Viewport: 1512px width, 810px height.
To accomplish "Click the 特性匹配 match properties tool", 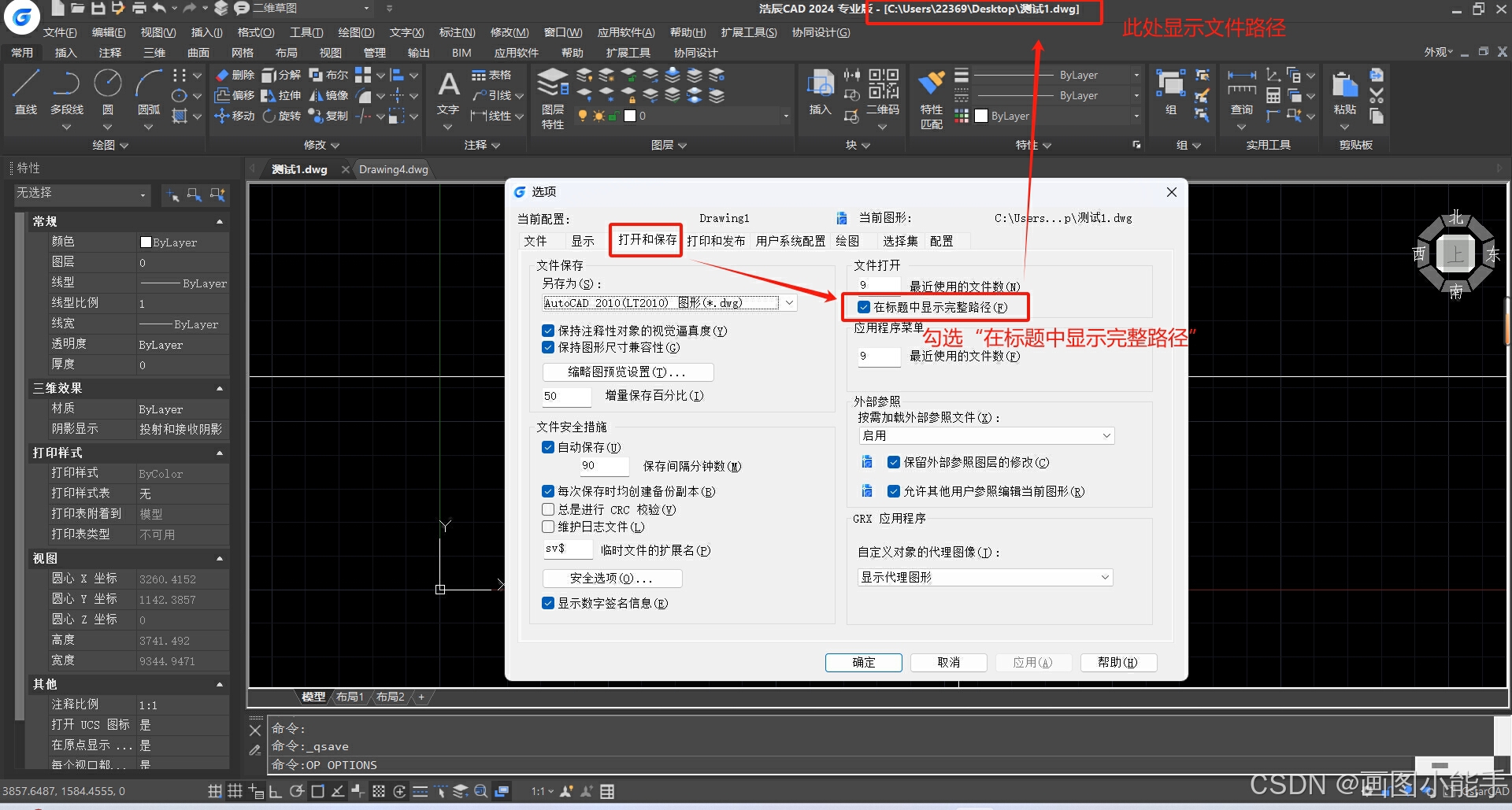I will coord(932,99).
